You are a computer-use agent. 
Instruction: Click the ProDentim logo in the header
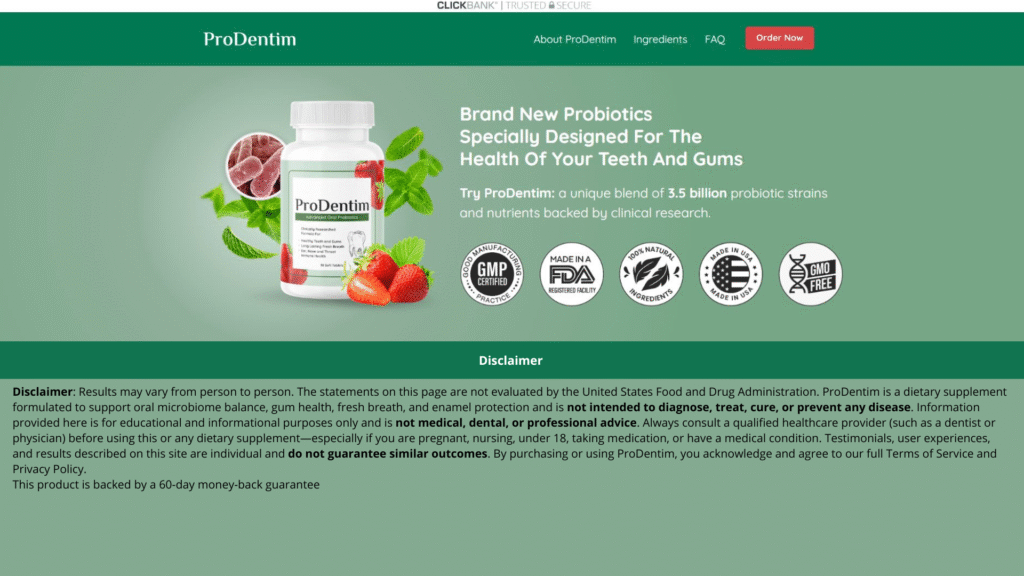[x=249, y=39]
